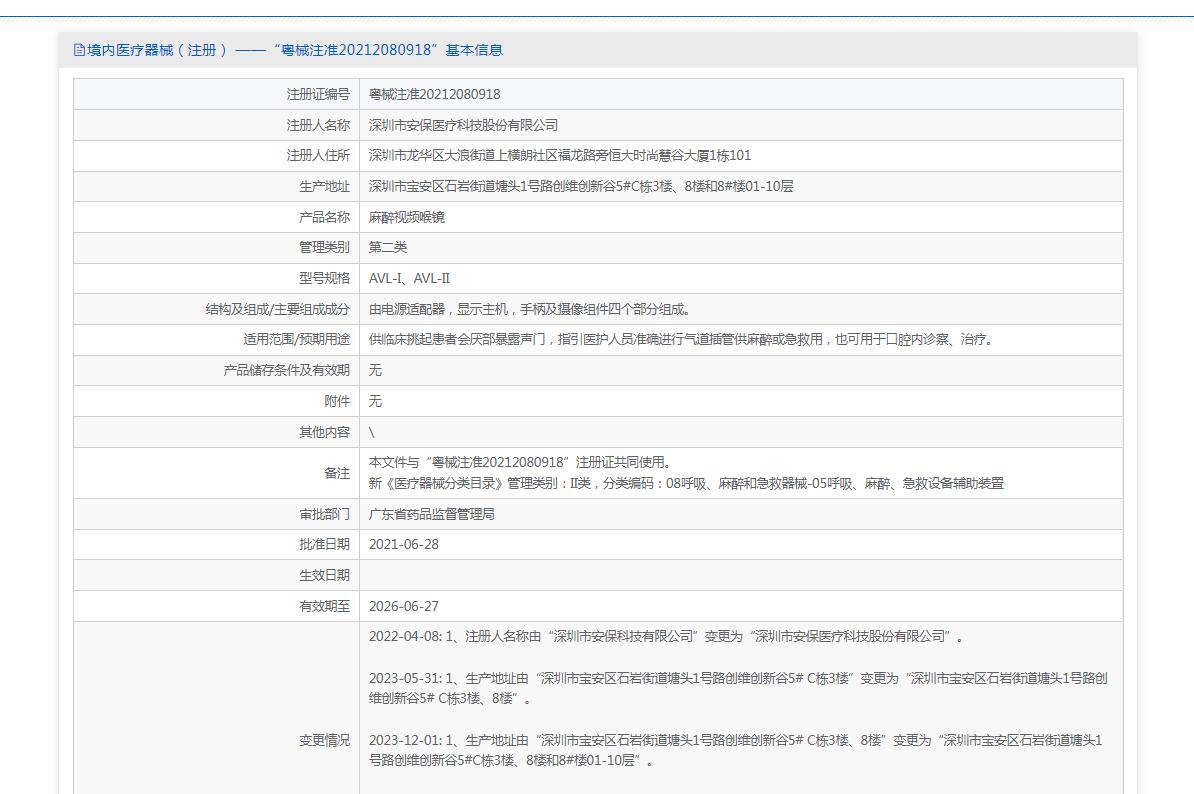
Task: Click the 批准日期 label
Action: point(324,545)
